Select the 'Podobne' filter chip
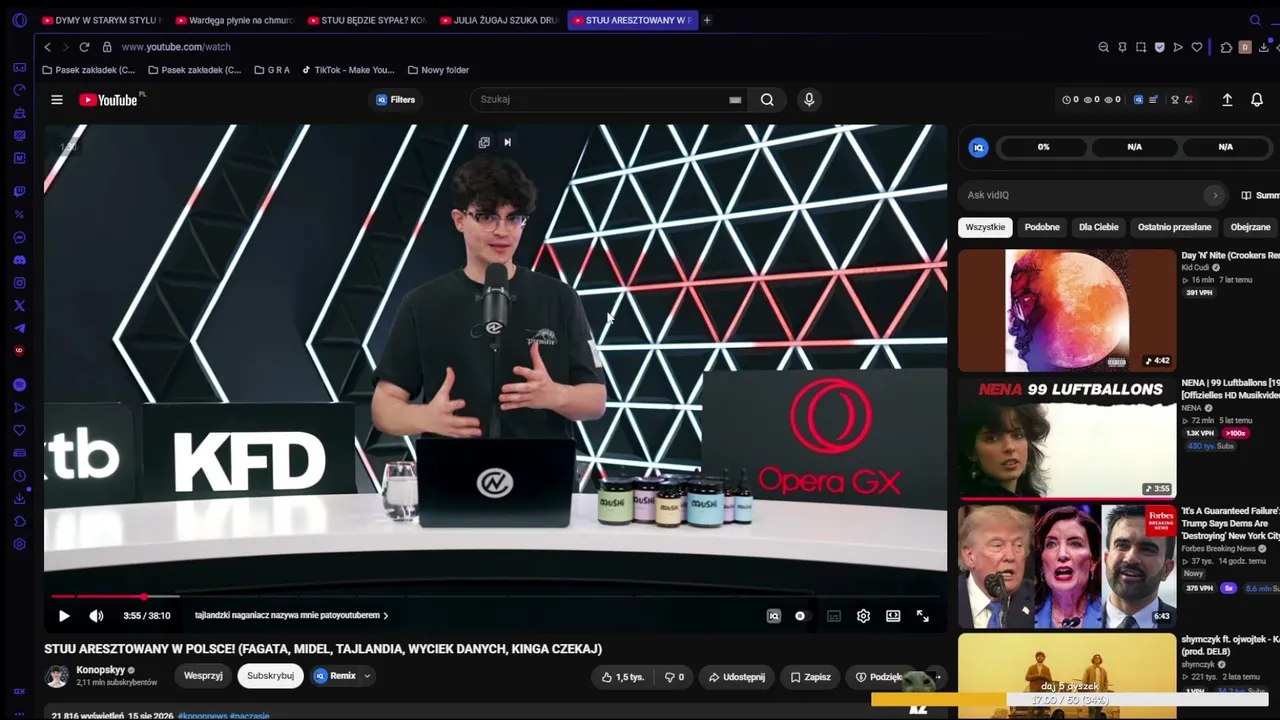This screenshot has height=720, width=1280. tap(1042, 227)
